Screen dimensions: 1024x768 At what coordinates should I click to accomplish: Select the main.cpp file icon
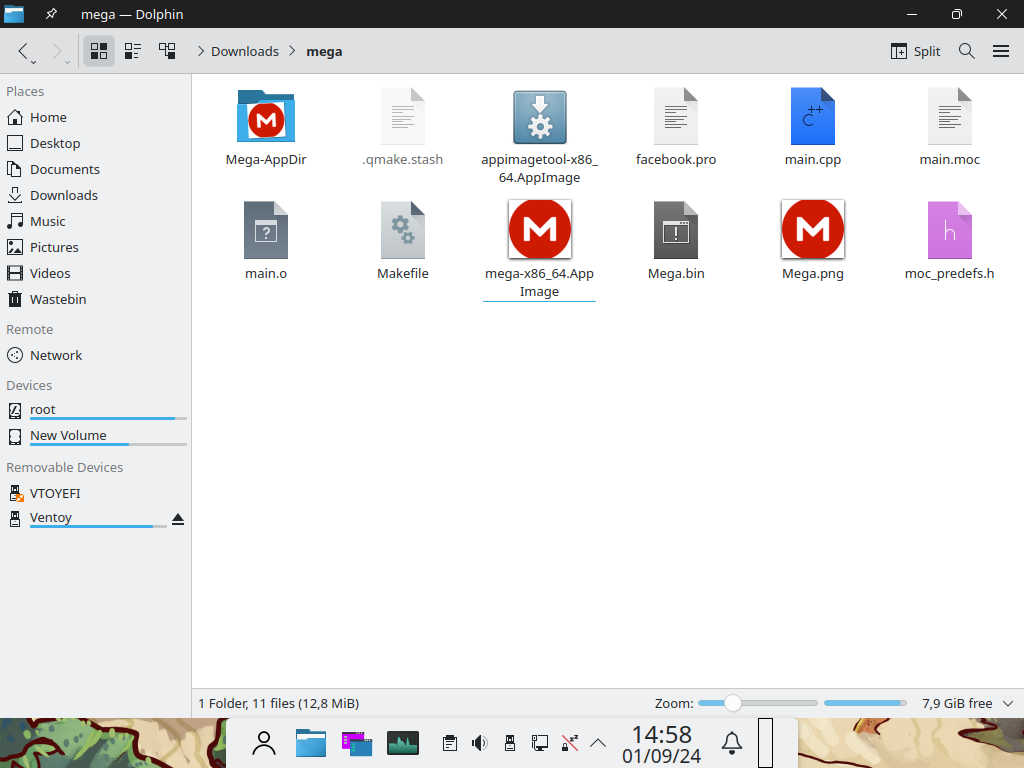point(812,116)
